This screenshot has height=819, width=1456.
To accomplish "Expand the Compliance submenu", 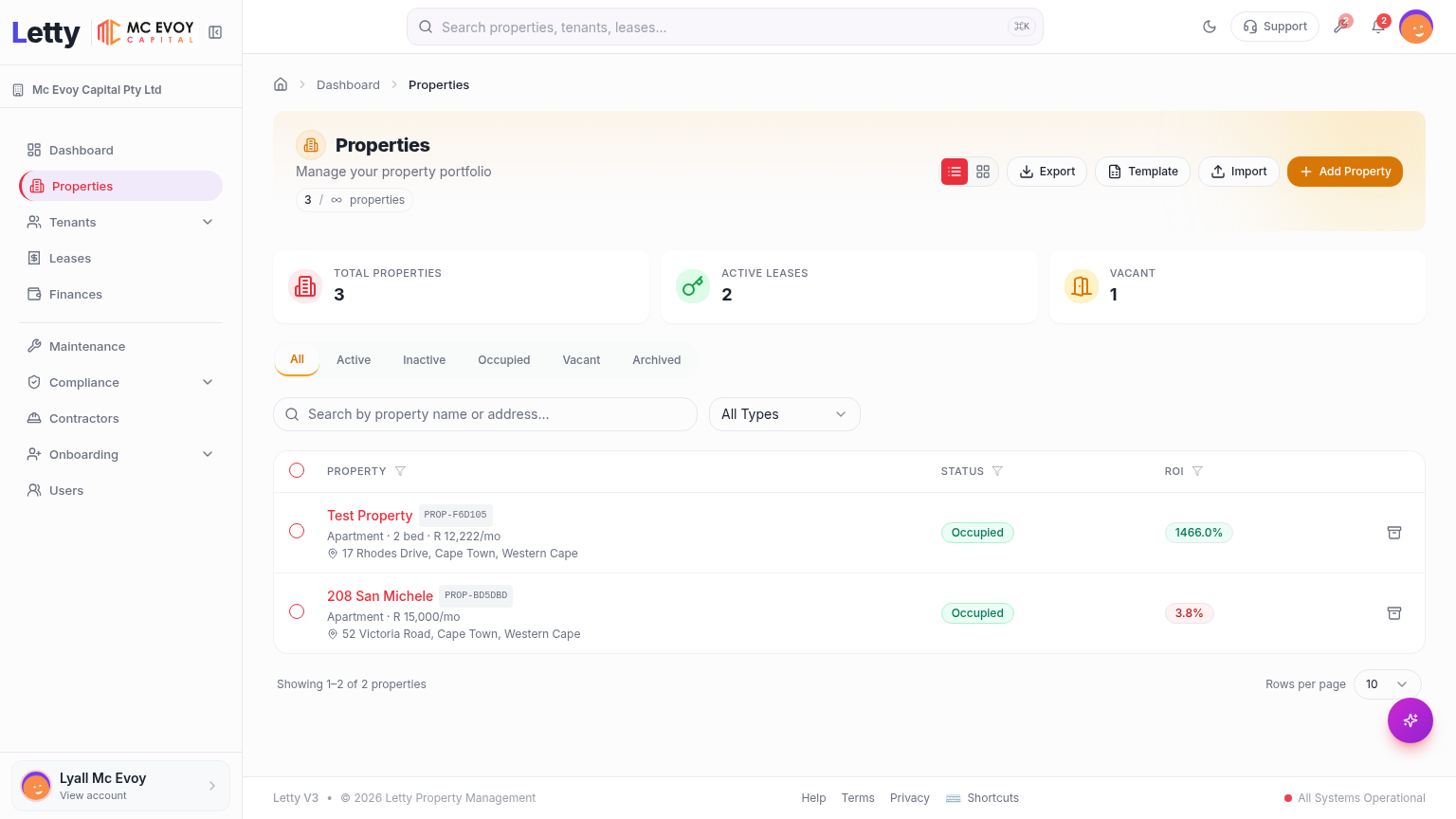I will [x=208, y=382].
